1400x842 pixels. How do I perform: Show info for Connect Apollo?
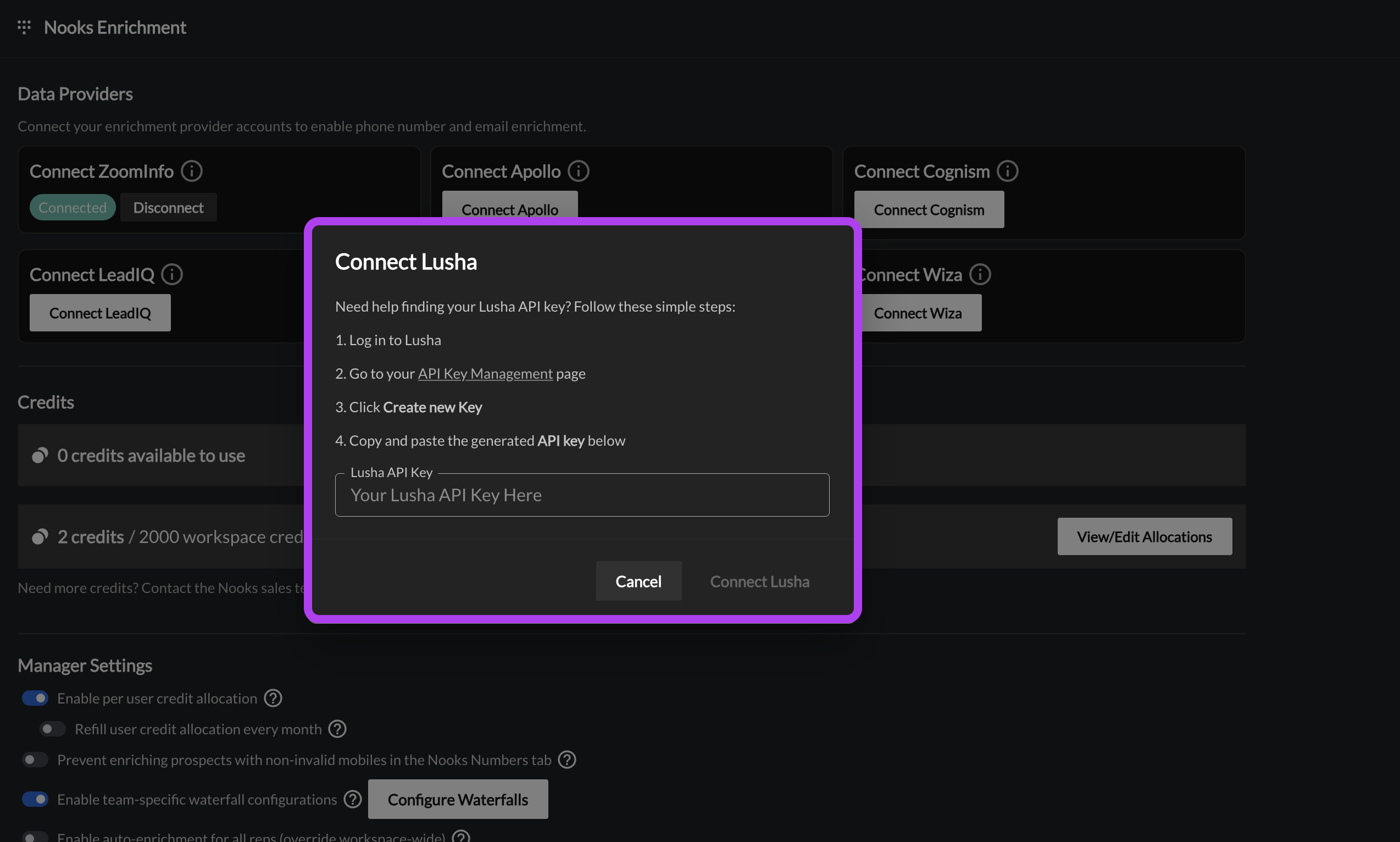[x=579, y=171]
